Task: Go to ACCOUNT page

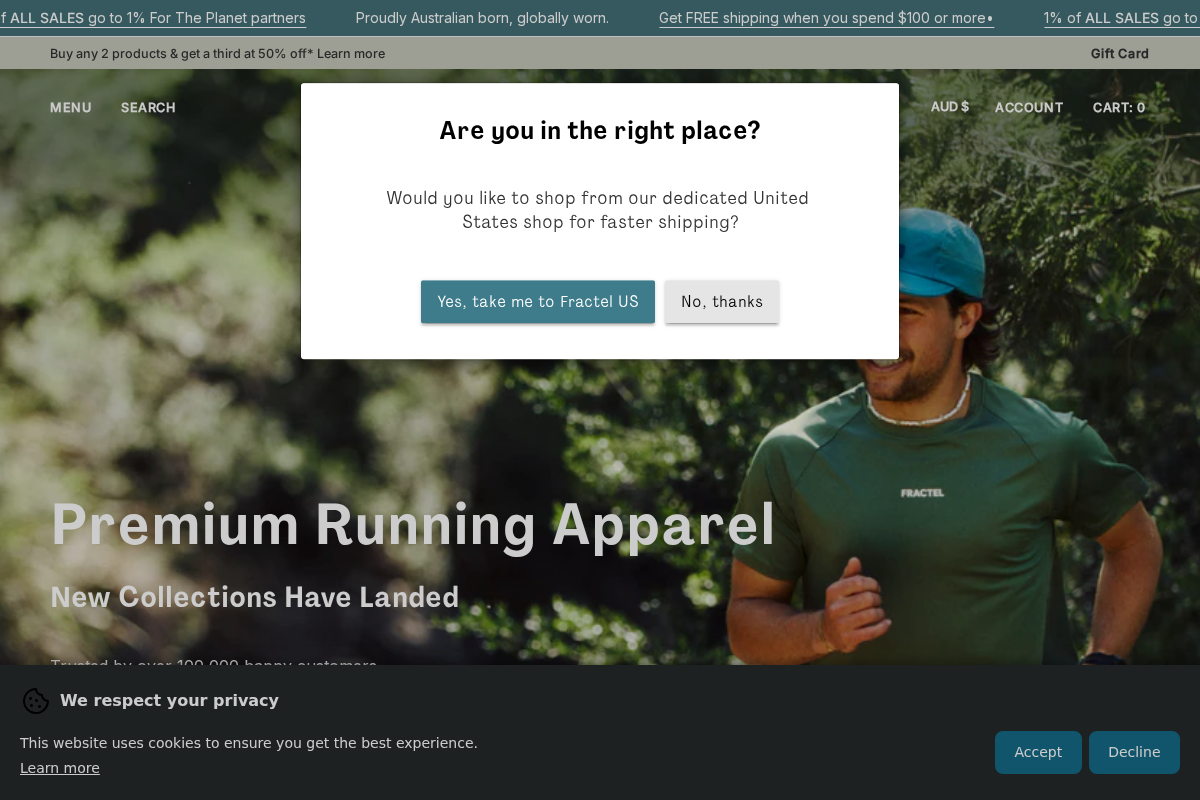Action: tap(1029, 107)
